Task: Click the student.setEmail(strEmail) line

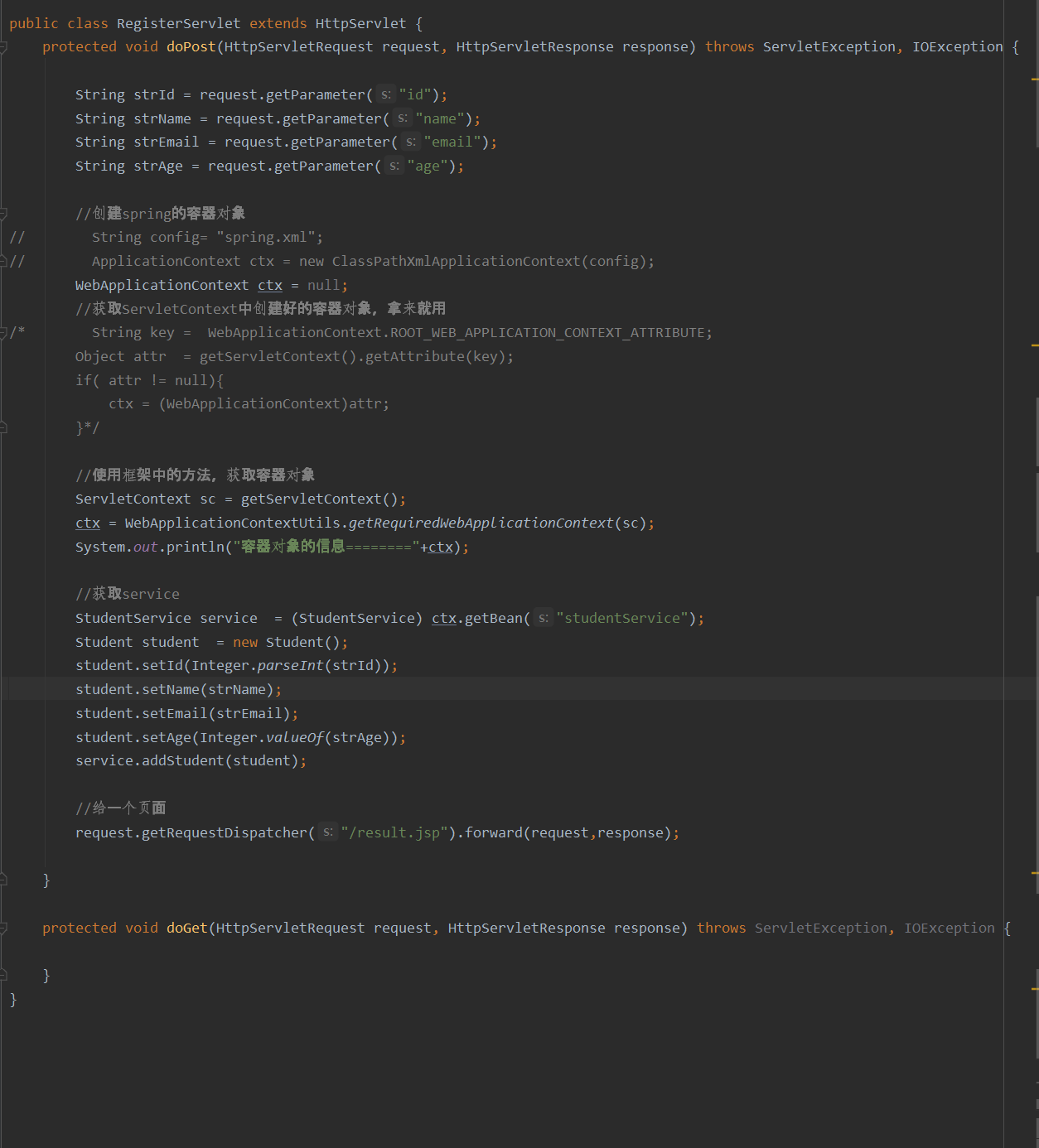Action: pyautogui.click(x=186, y=714)
